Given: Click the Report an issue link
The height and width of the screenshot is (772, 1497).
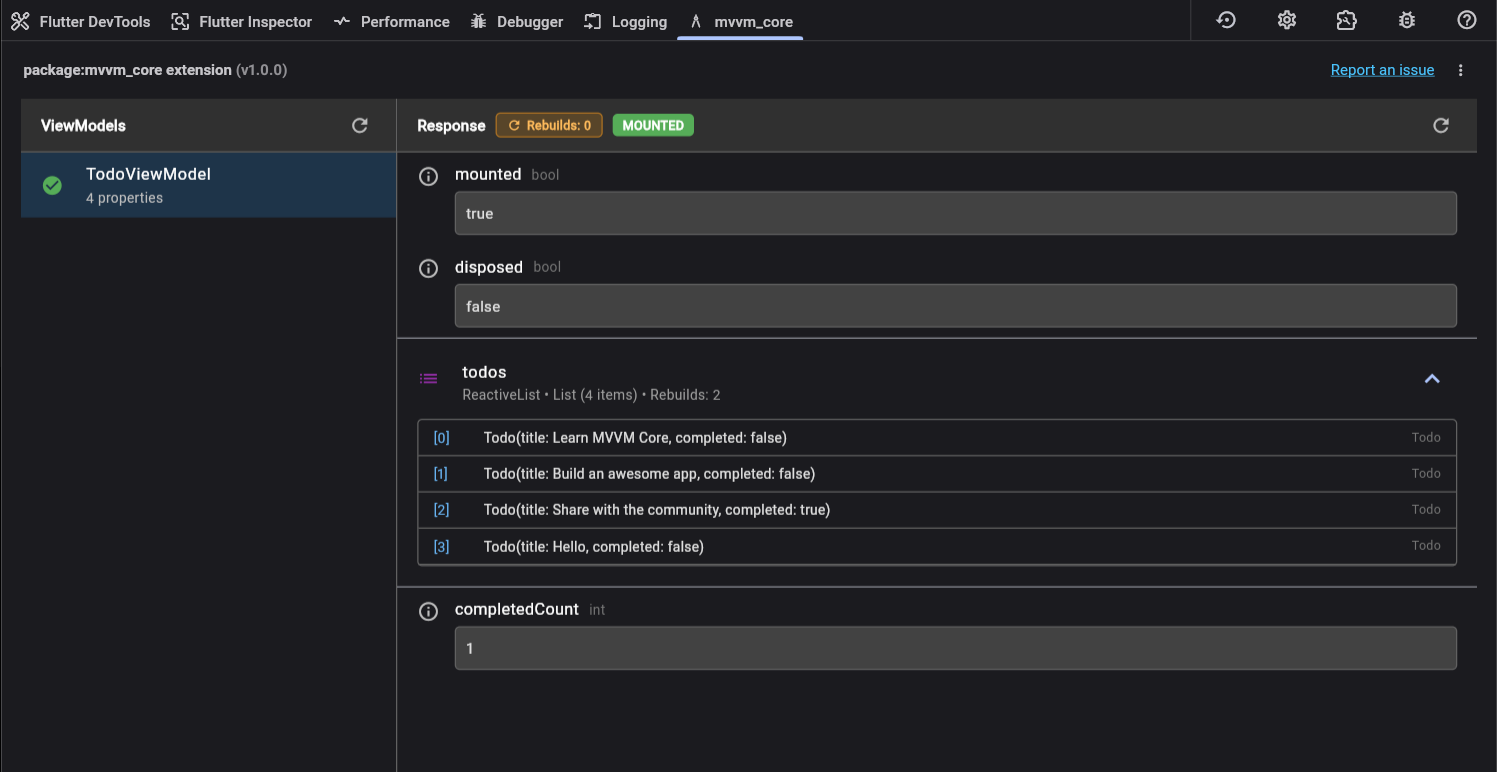Looking at the screenshot, I should (1382, 70).
